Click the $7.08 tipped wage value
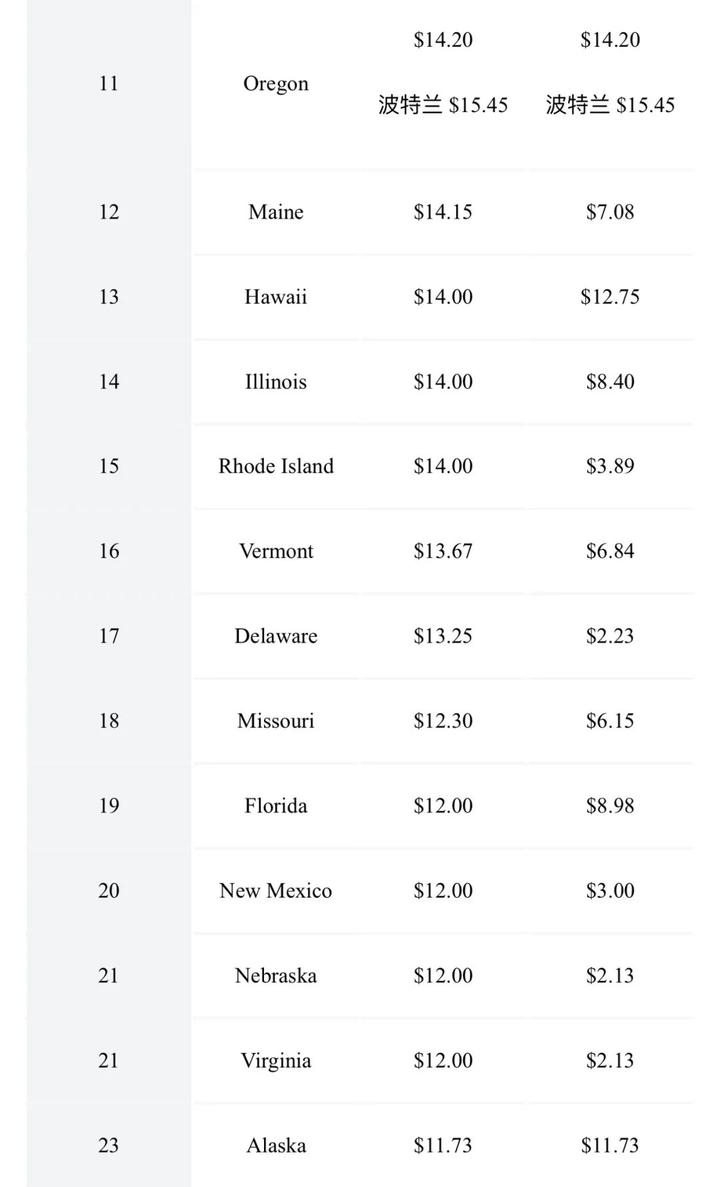Screen dimensions: 720x1187 coord(610,212)
